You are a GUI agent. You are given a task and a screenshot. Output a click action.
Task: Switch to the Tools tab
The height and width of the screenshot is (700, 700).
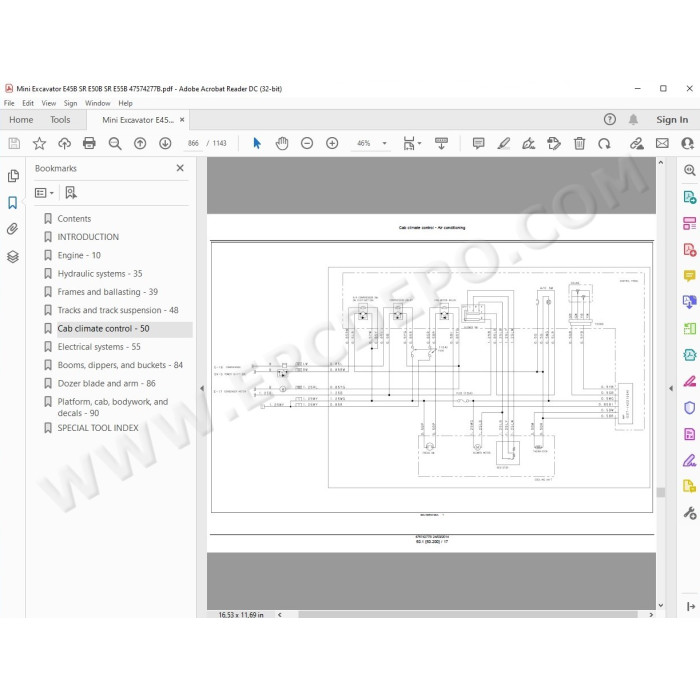click(x=60, y=120)
